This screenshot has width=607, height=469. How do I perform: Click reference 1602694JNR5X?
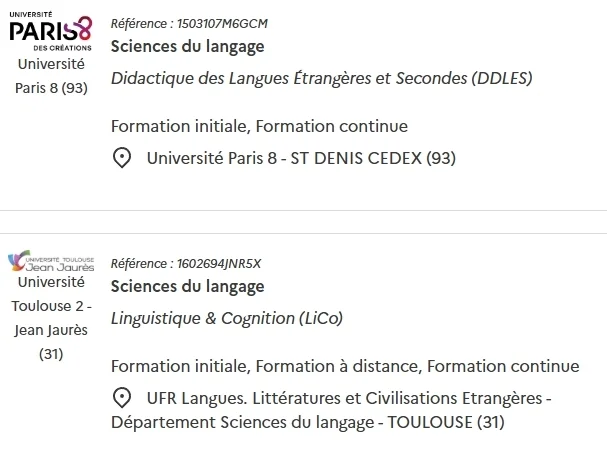coord(186,264)
